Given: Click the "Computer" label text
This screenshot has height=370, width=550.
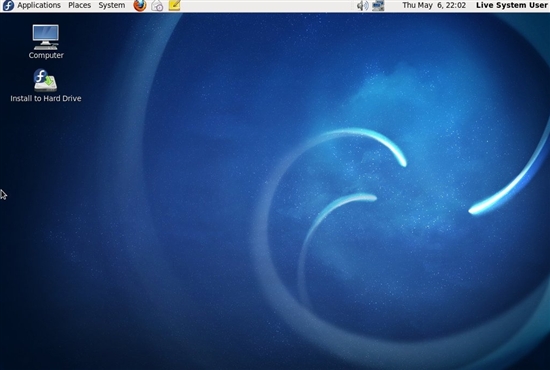Looking at the screenshot, I should (46, 55).
